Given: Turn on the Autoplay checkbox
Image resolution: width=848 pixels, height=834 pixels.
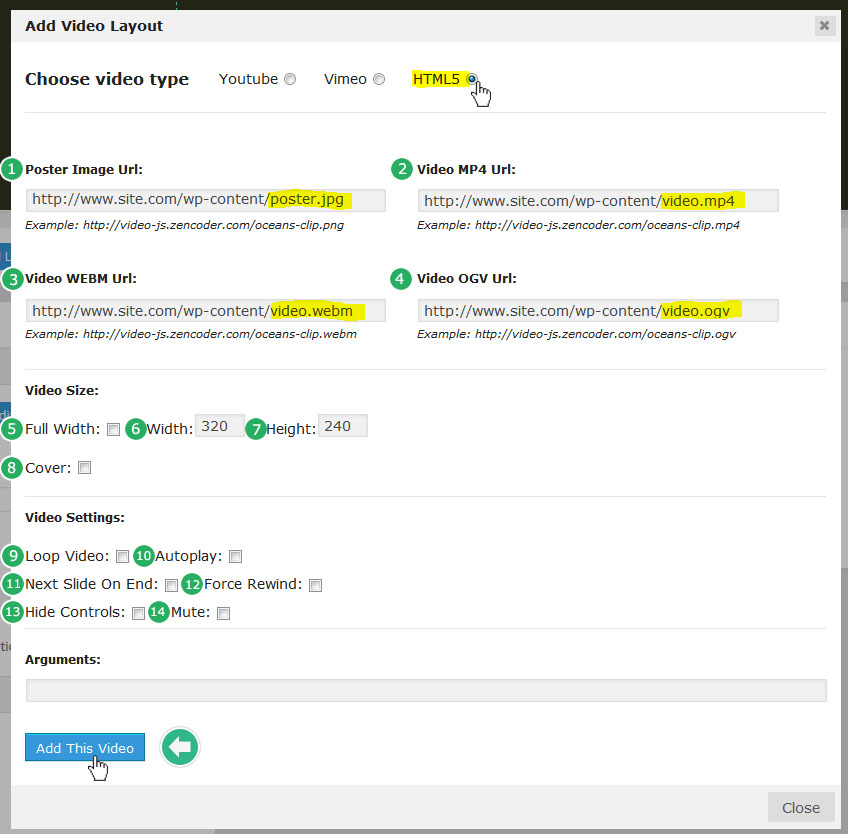Looking at the screenshot, I should pyautogui.click(x=236, y=557).
